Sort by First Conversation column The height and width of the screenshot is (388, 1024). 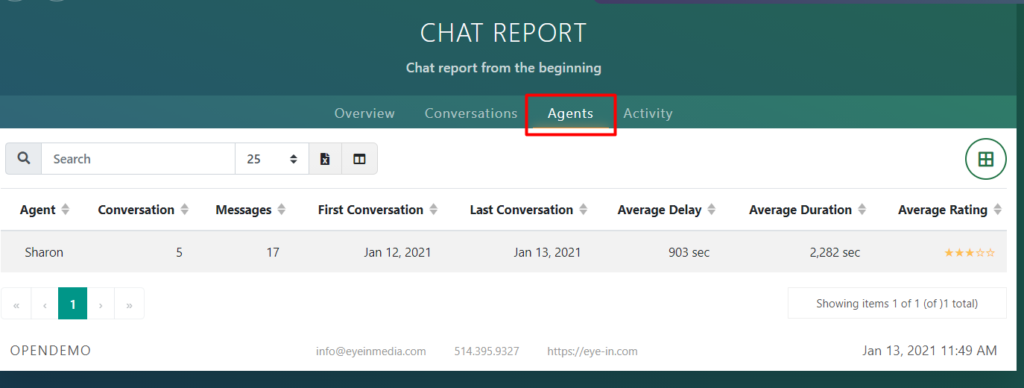[377, 210]
